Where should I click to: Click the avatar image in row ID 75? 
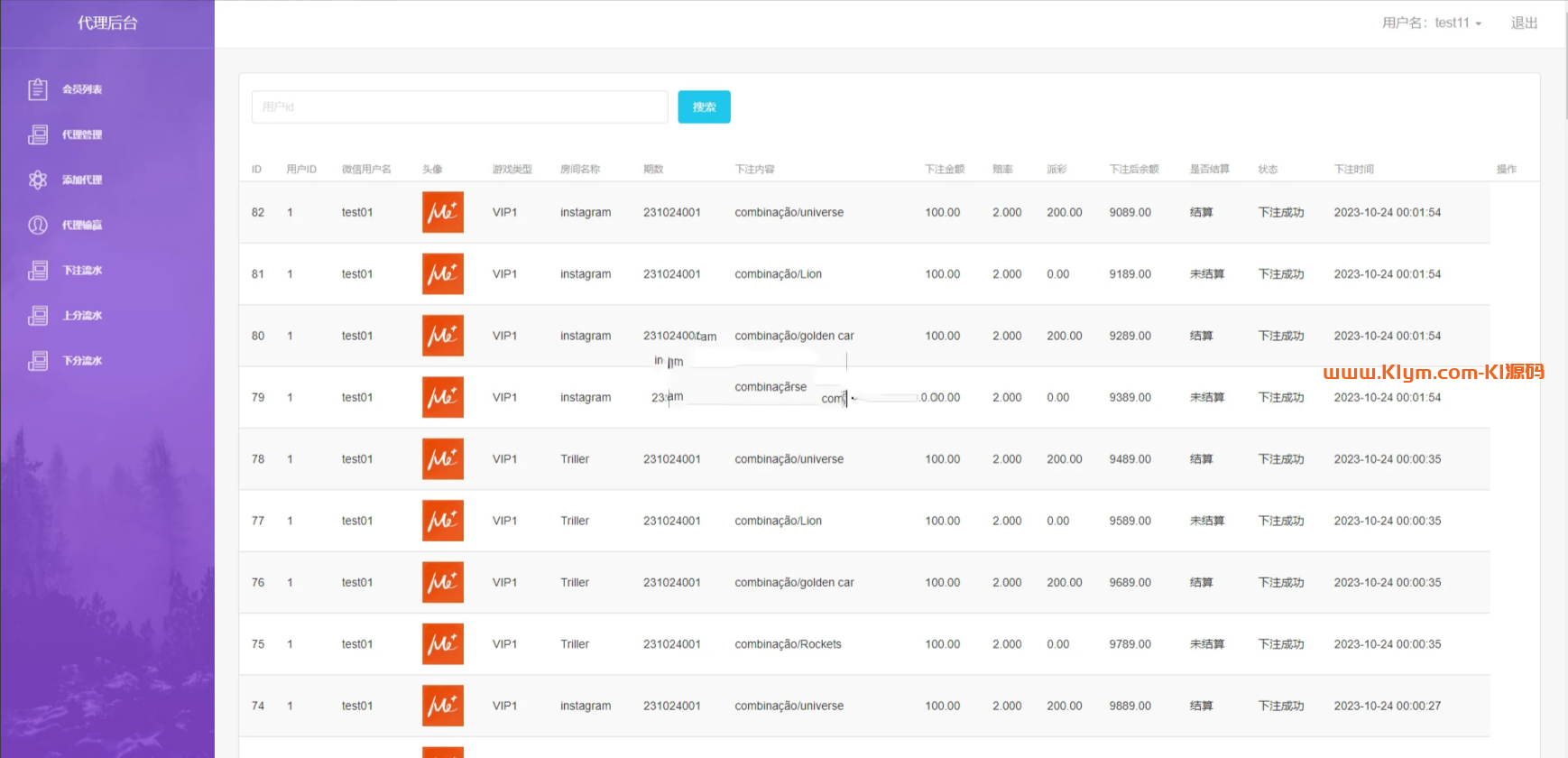pyautogui.click(x=442, y=643)
